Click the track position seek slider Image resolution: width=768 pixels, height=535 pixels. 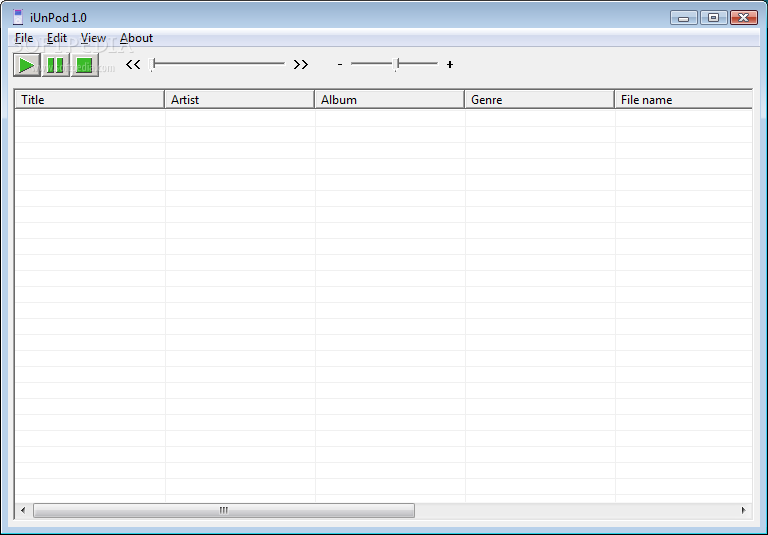pos(218,64)
